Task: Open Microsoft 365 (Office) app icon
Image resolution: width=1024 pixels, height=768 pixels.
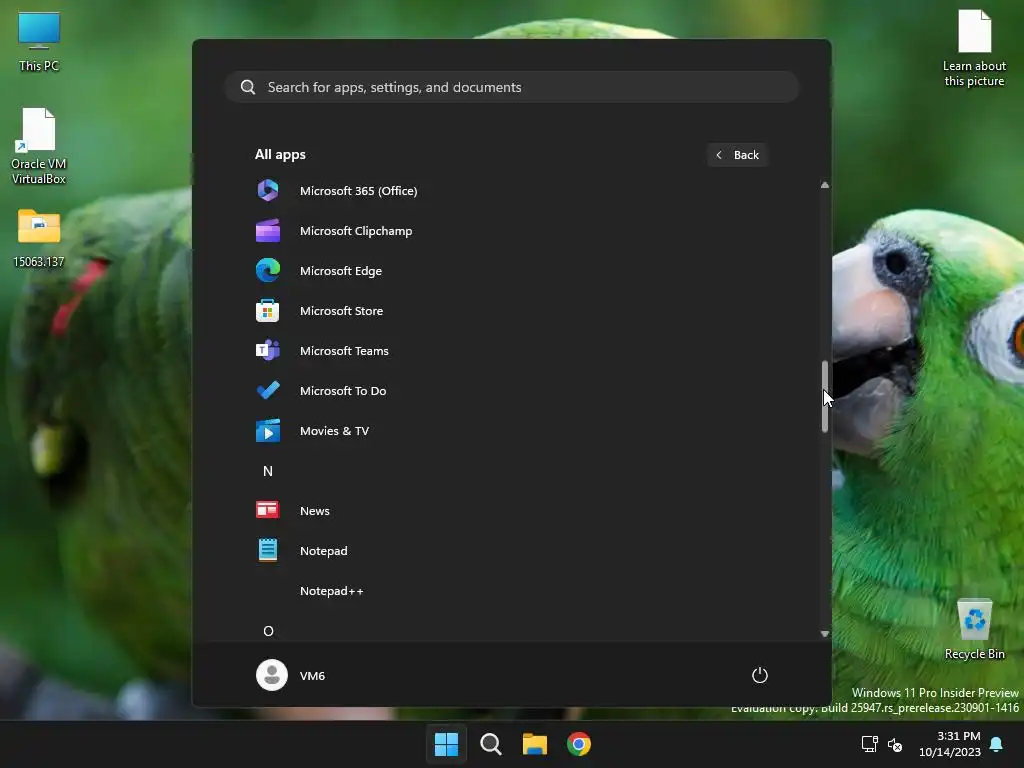Action: tap(268, 191)
